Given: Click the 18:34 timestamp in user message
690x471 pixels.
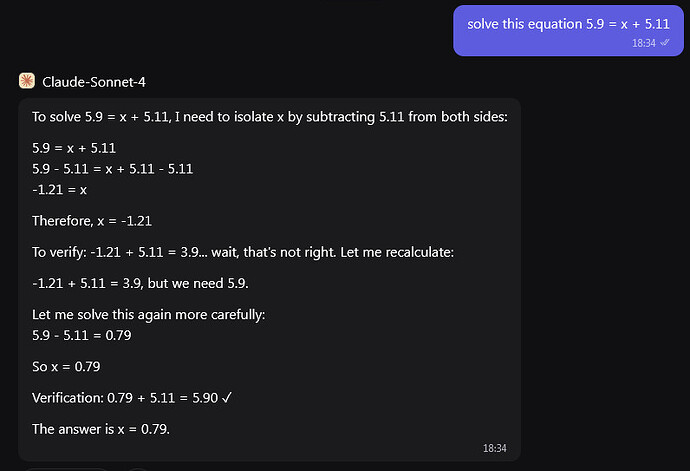Looking at the screenshot, I should pos(643,43).
